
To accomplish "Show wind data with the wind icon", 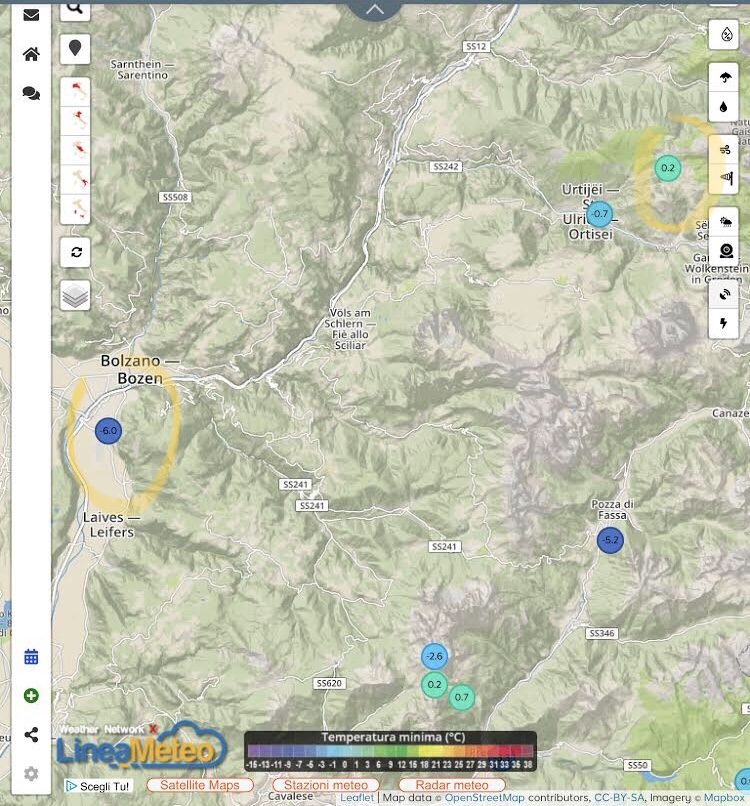I will 725,149.
